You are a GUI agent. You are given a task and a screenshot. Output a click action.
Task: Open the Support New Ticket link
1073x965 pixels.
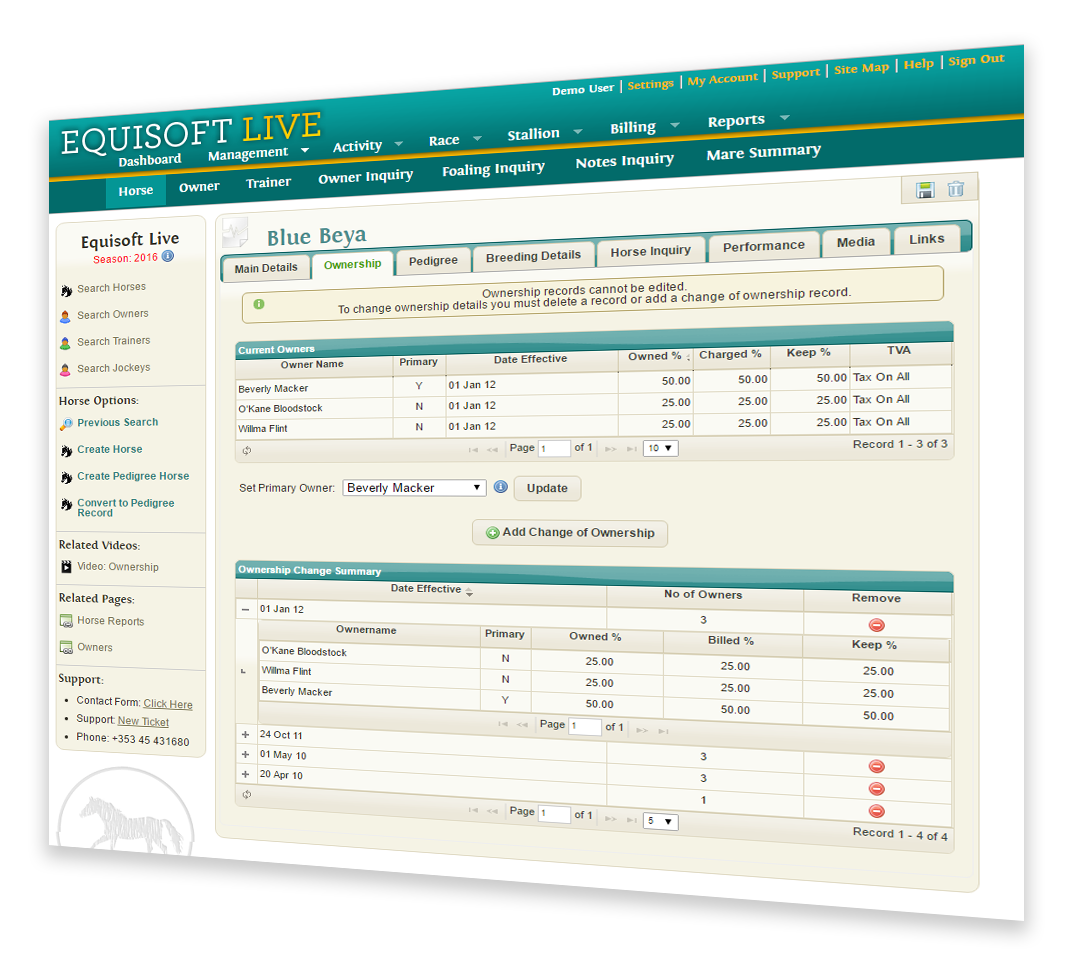point(143,721)
